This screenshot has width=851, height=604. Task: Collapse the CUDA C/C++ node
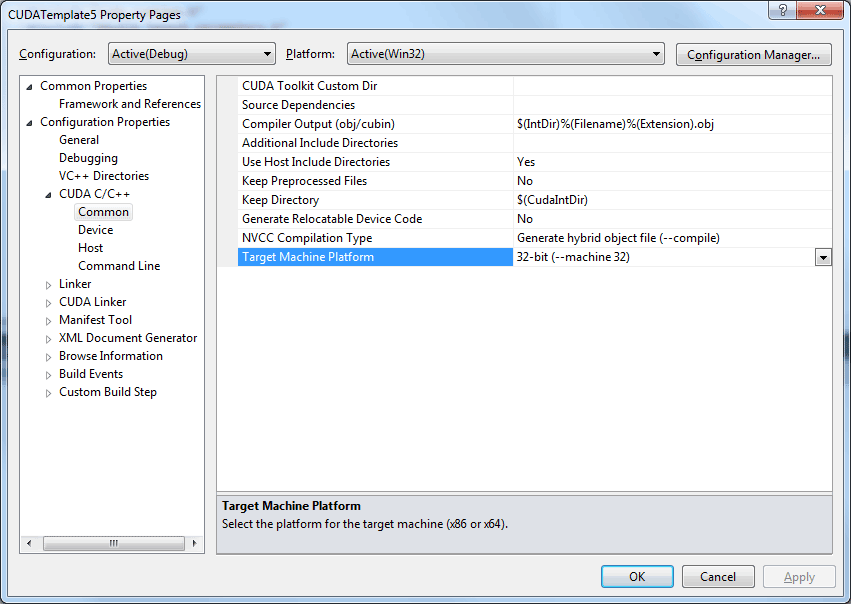(48, 195)
